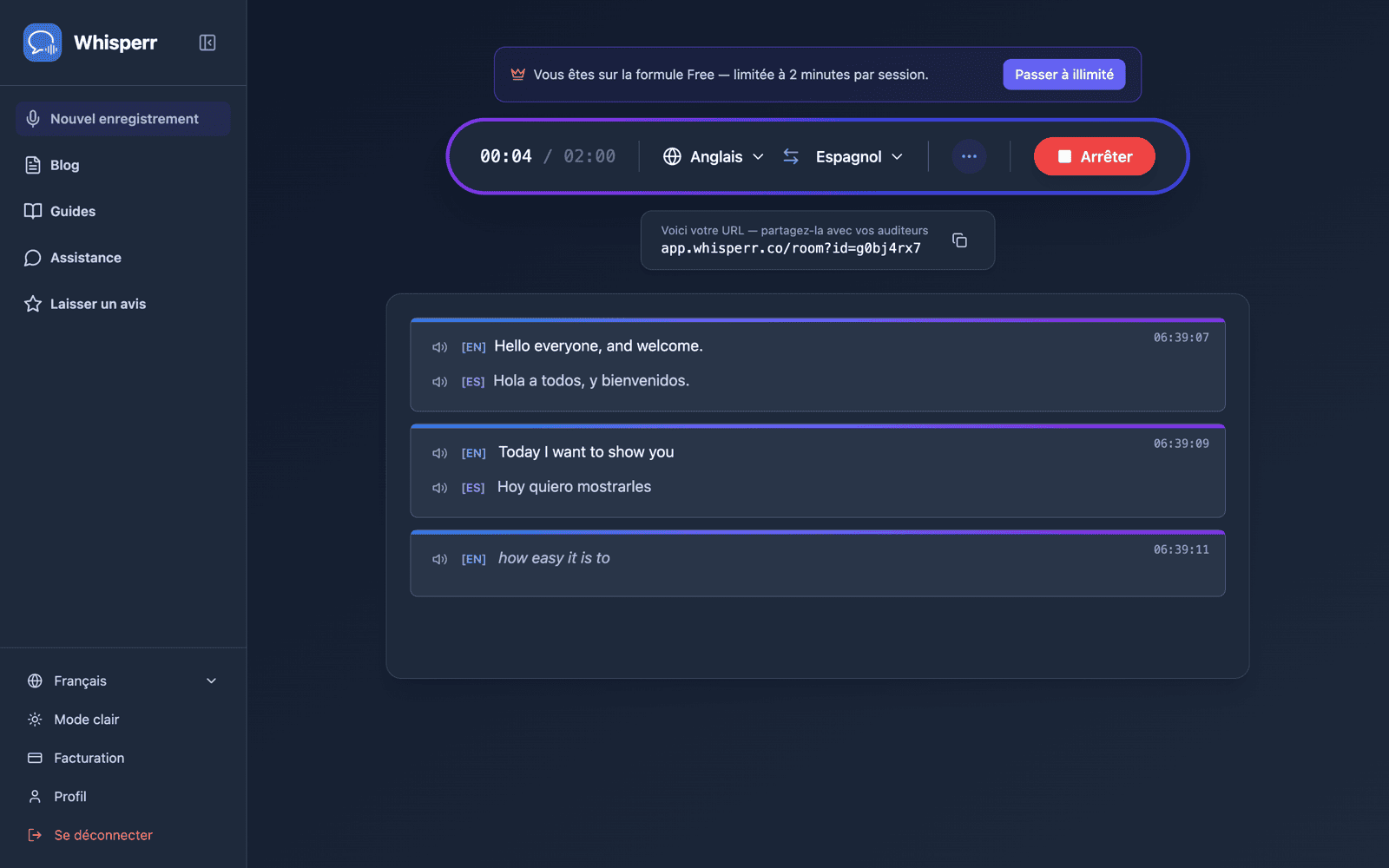Click Passer à illimité button
Screen dimensions: 1389x868
tap(1064, 75)
